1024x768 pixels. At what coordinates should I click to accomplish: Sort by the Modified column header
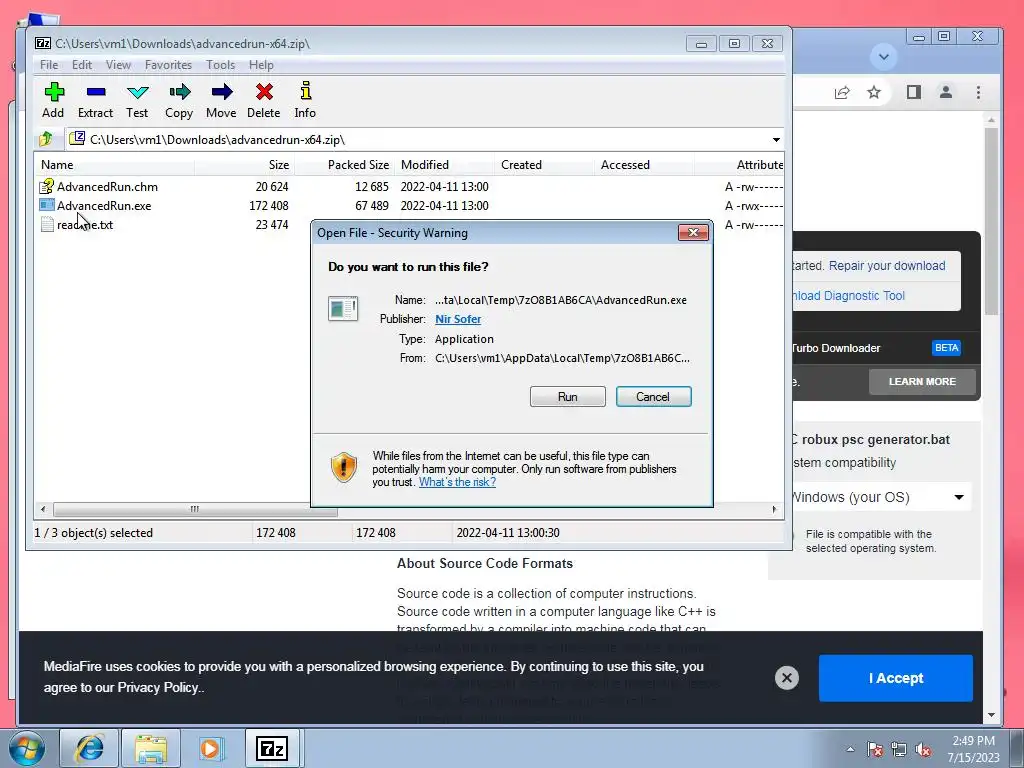[x=445, y=165]
